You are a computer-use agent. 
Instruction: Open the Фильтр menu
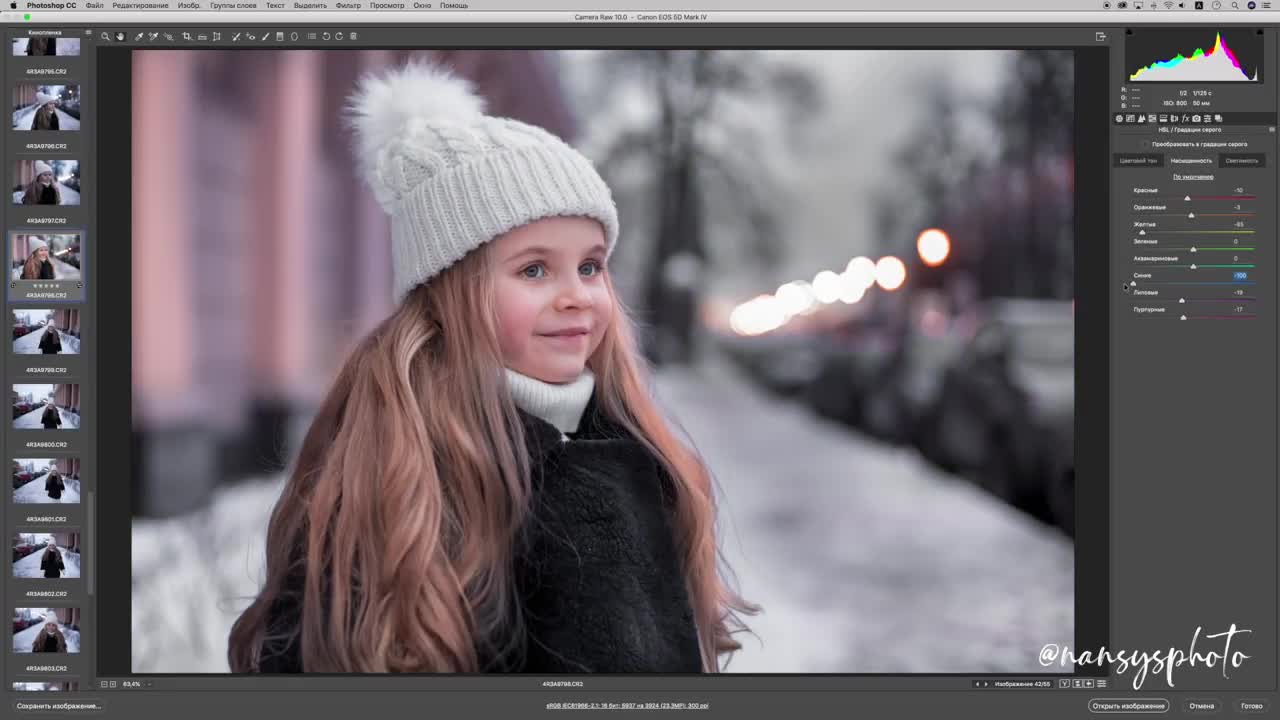pyautogui.click(x=348, y=5)
